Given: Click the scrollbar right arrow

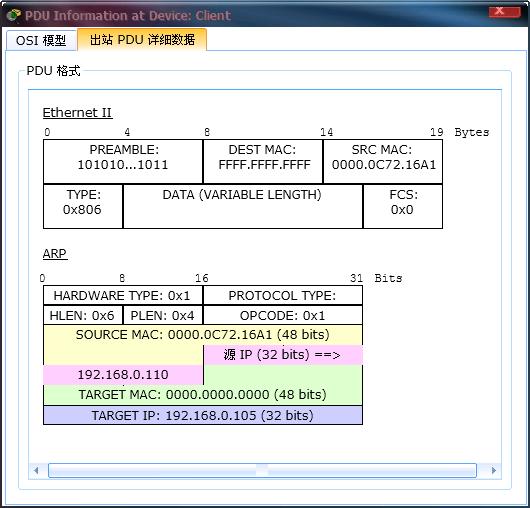Looking at the screenshot, I should pyautogui.click(x=493, y=470).
